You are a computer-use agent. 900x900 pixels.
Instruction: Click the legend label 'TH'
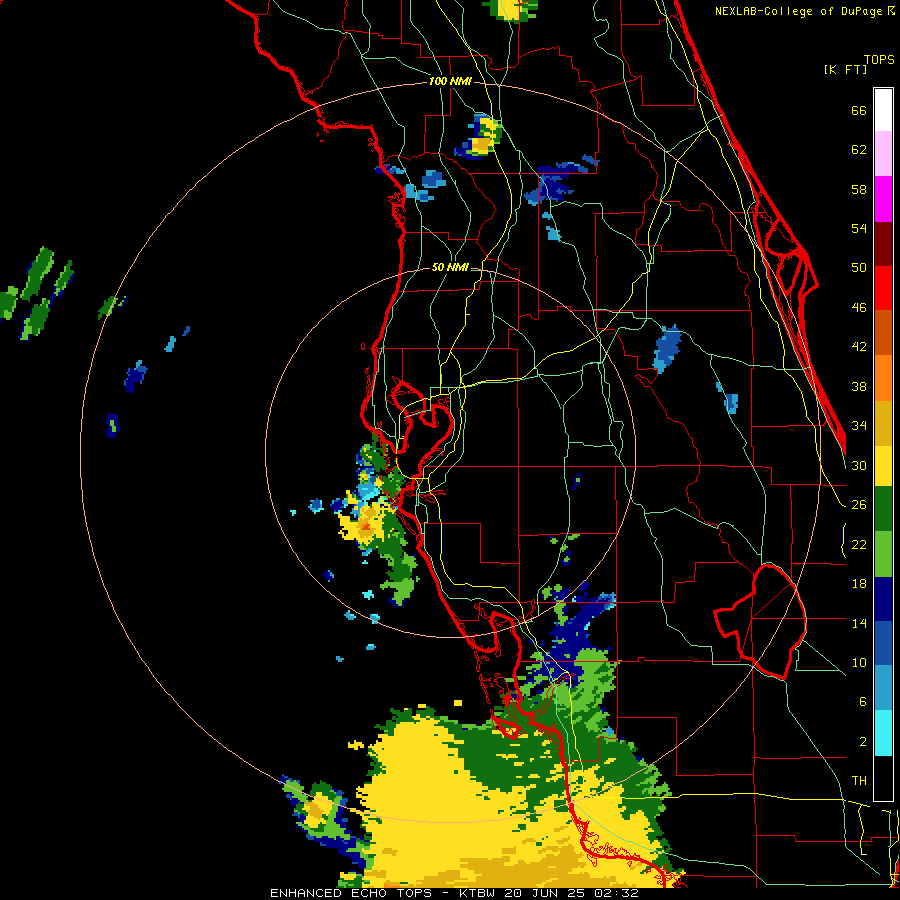tap(859, 781)
